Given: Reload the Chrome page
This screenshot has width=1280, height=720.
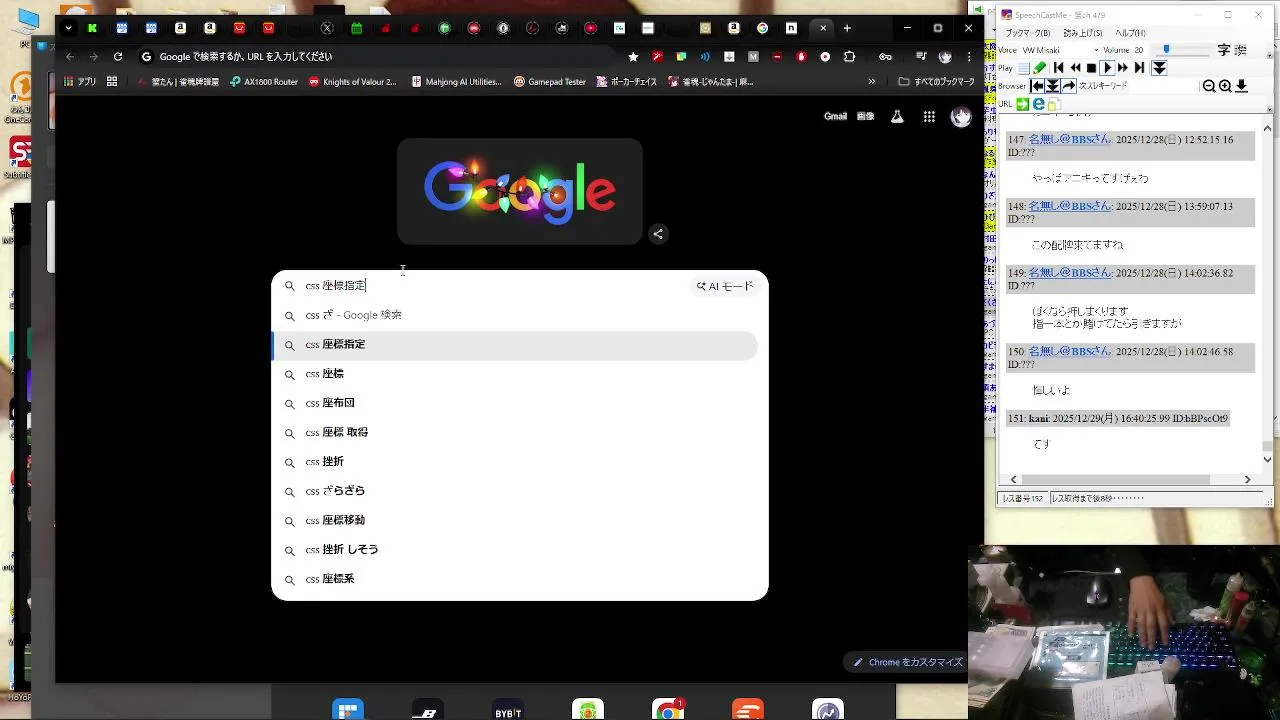Looking at the screenshot, I should [118, 57].
